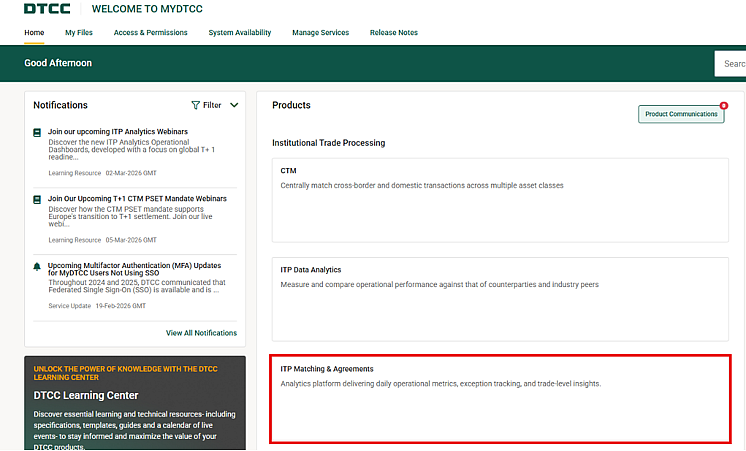Select Manage Services in the navigation

coord(320,33)
